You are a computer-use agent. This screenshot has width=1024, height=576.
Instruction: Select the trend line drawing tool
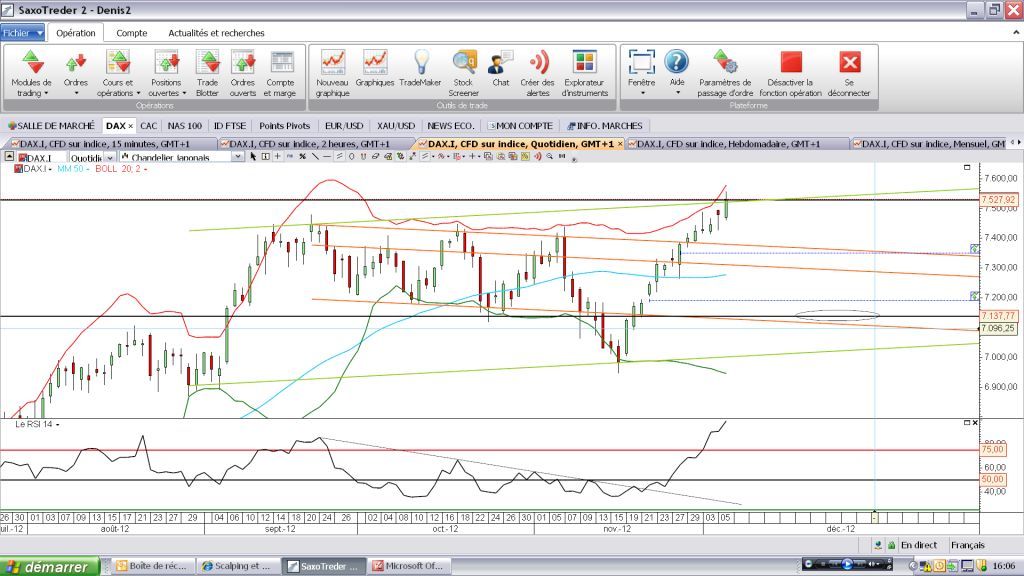[x=315, y=157]
